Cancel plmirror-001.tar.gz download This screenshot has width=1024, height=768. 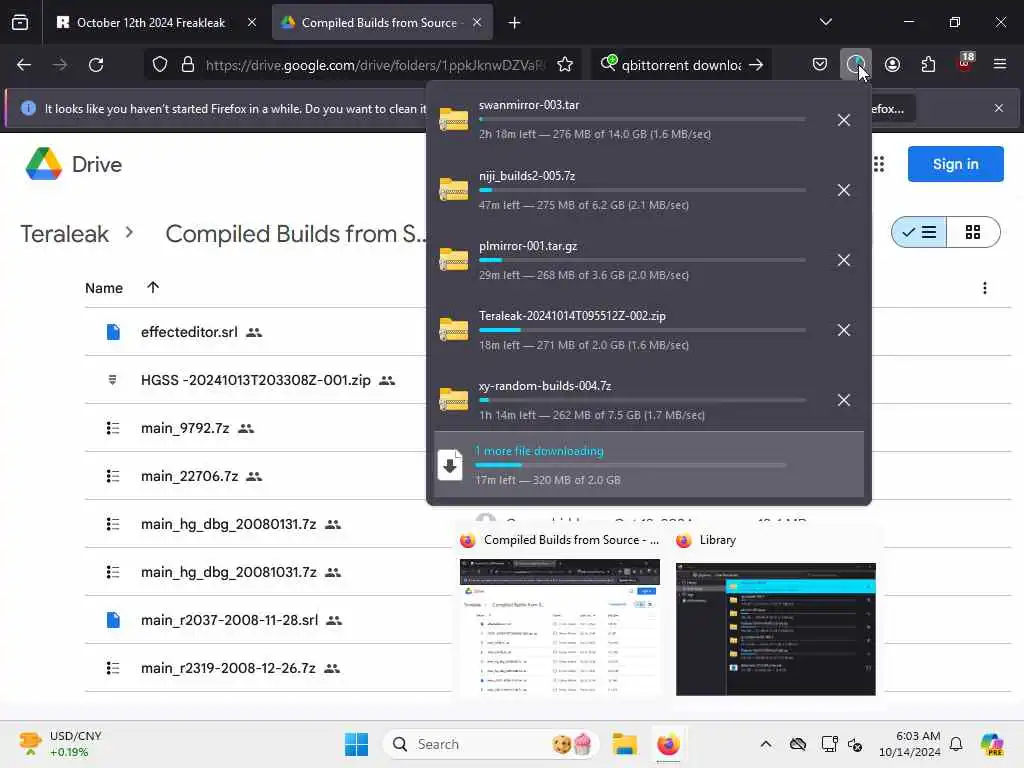coord(844,260)
